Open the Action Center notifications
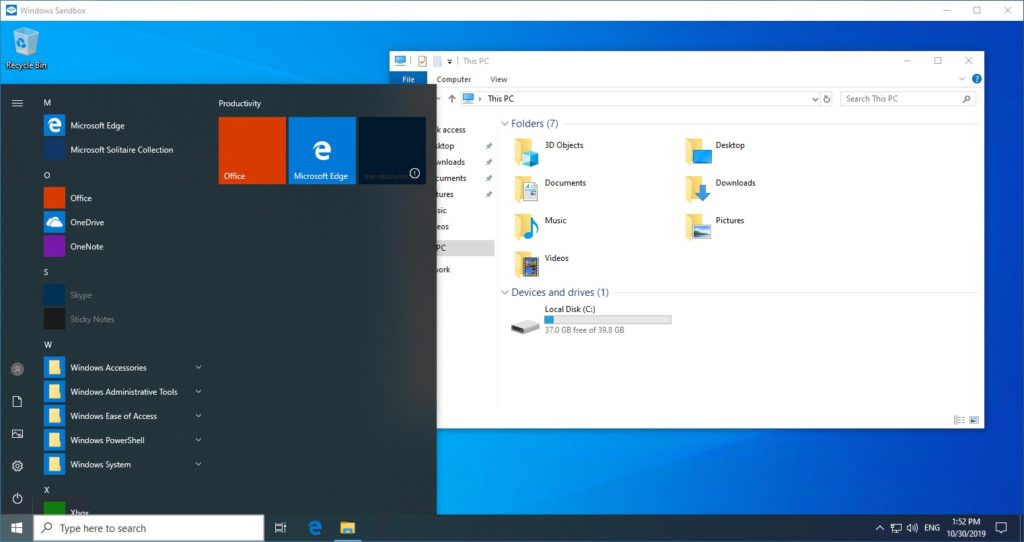Screen dimensions: 1024x542 coord(1001,528)
